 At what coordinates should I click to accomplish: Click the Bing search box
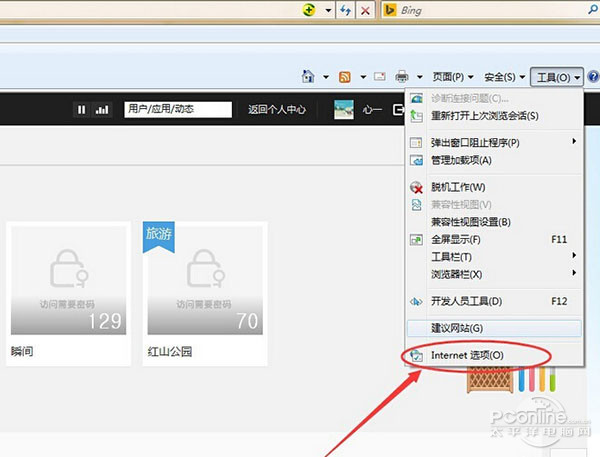pyautogui.click(x=492, y=10)
